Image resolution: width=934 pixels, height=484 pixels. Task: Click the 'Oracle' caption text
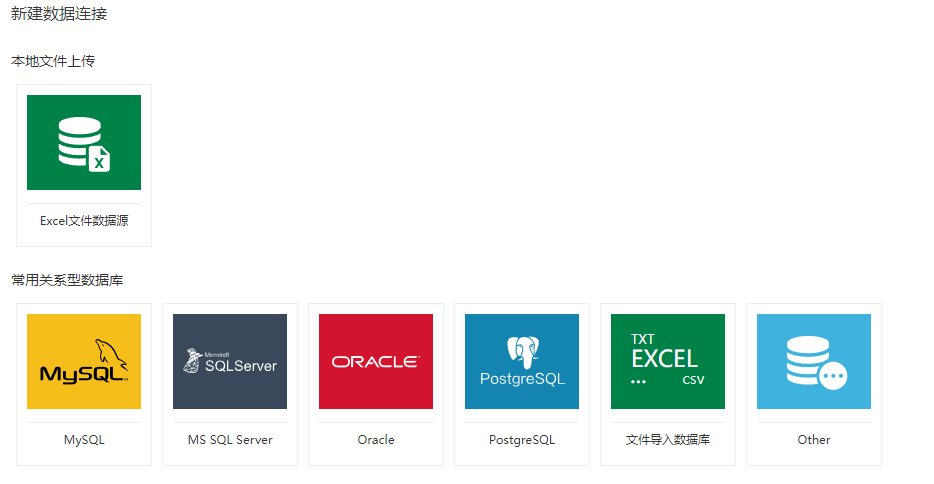[376, 440]
